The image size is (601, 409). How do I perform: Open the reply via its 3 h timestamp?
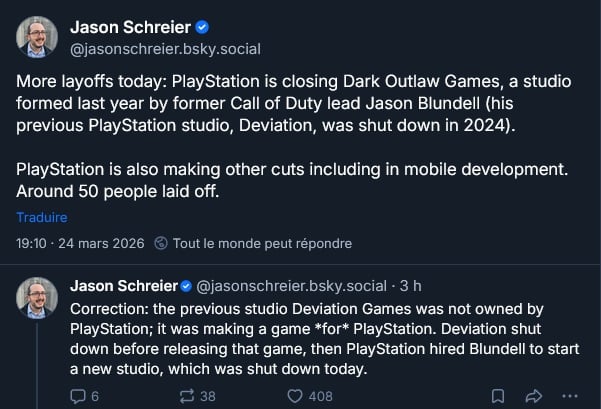[411, 288]
